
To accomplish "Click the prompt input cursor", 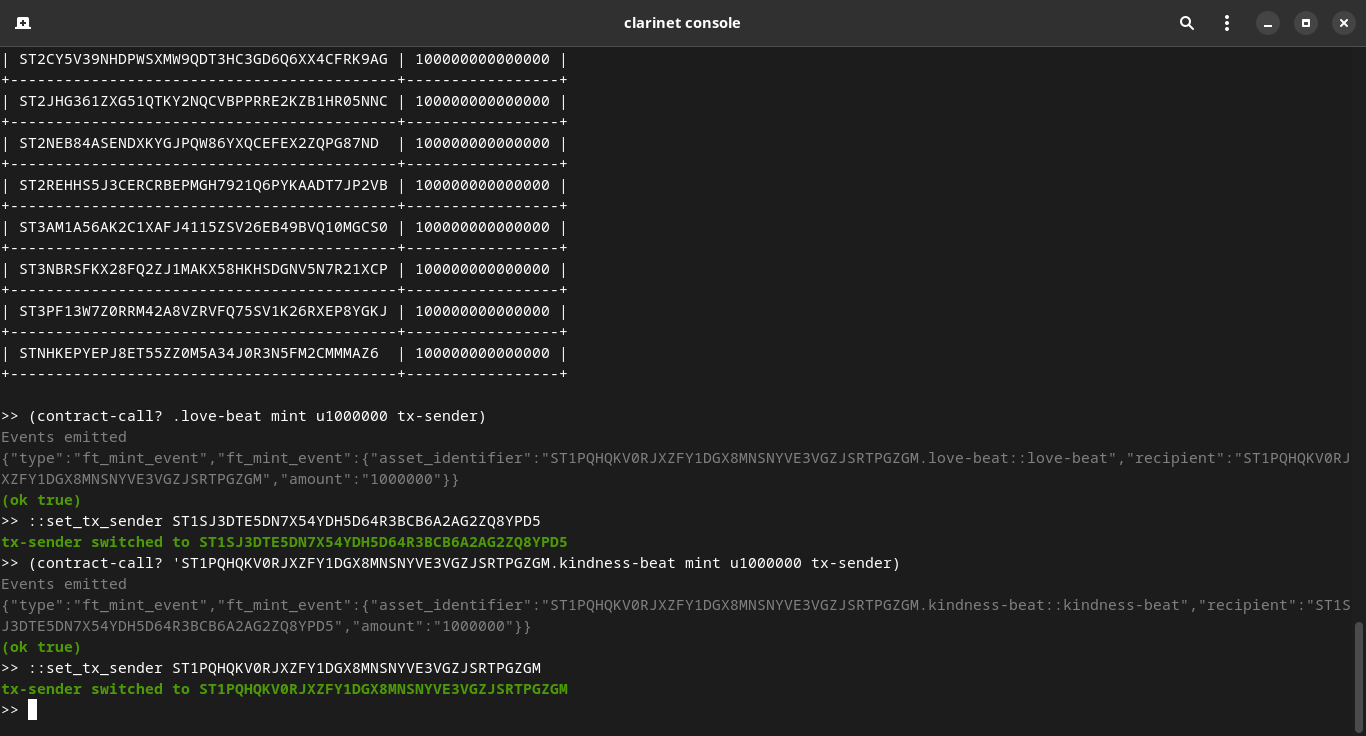I will pos(33,710).
